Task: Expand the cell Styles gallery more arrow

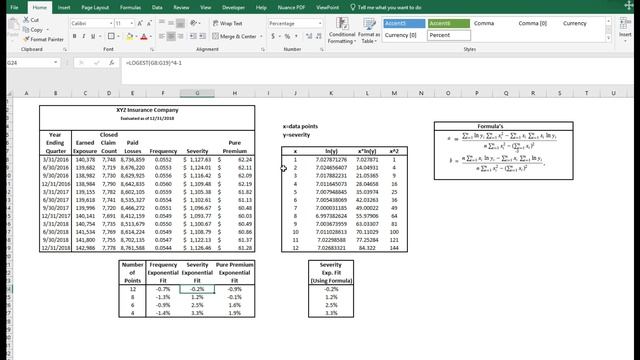Action: [609, 38]
